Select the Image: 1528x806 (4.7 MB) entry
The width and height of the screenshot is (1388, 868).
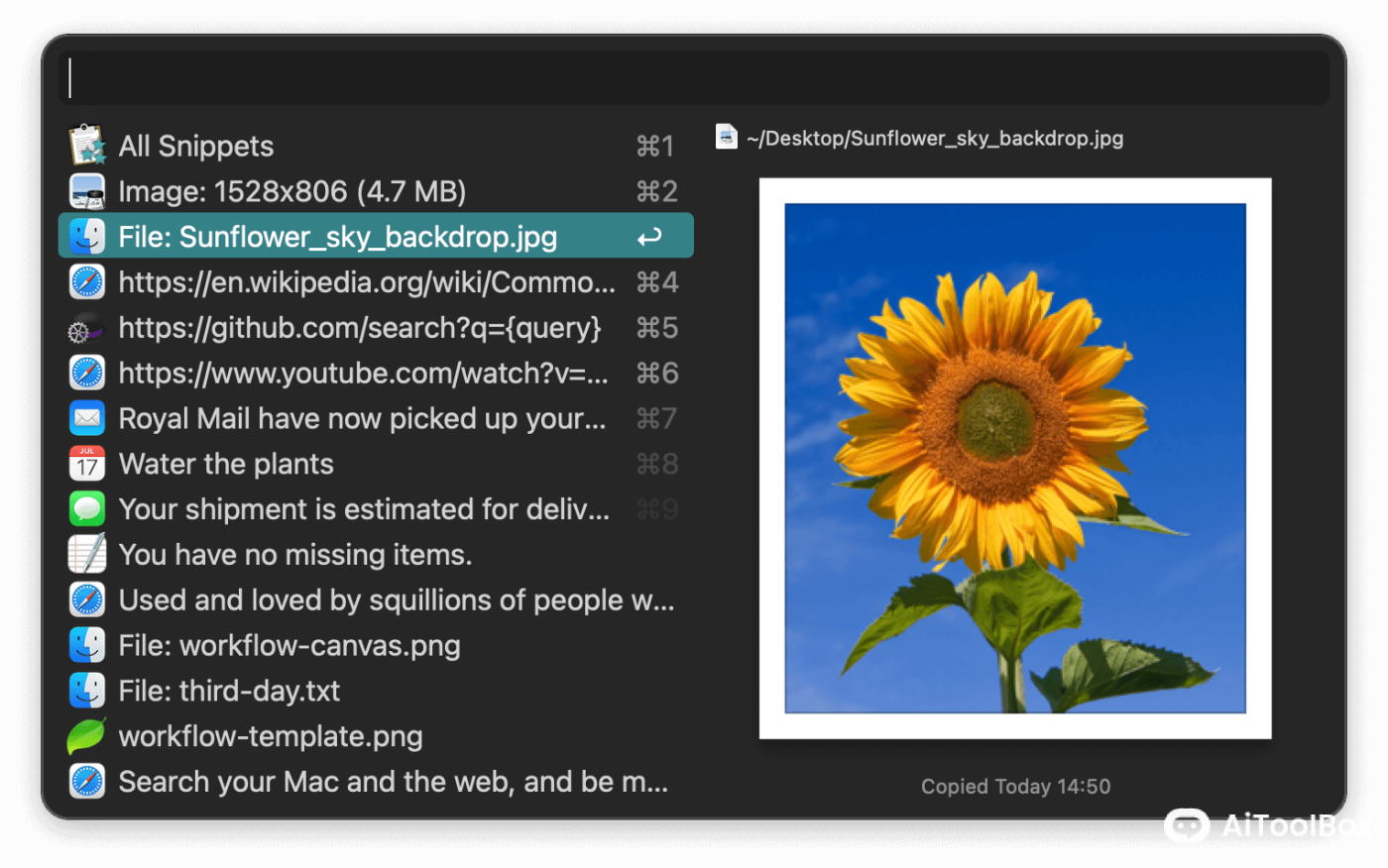[291, 191]
